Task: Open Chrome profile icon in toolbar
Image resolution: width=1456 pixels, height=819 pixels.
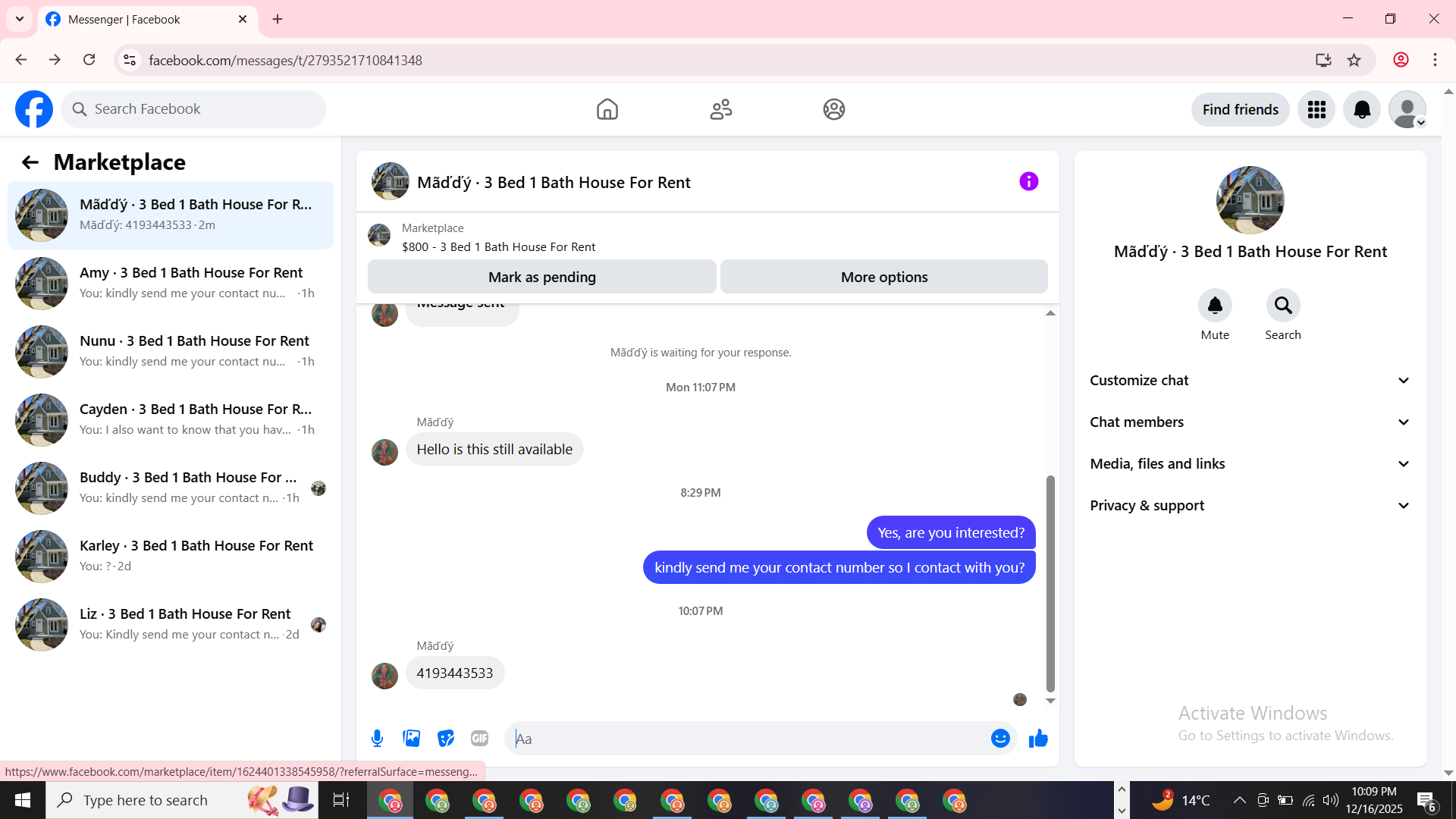Action: pyautogui.click(x=1401, y=60)
